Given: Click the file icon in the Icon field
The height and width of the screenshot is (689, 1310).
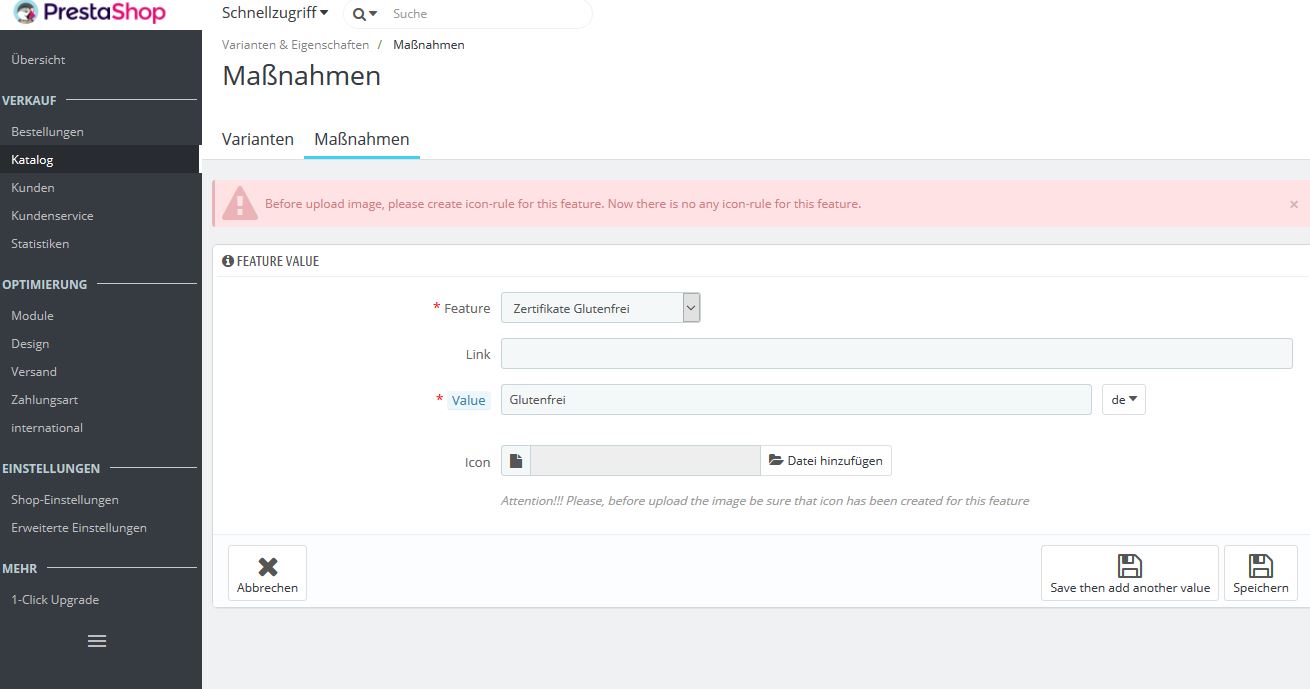Looking at the screenshot, I should pos(516,461).
